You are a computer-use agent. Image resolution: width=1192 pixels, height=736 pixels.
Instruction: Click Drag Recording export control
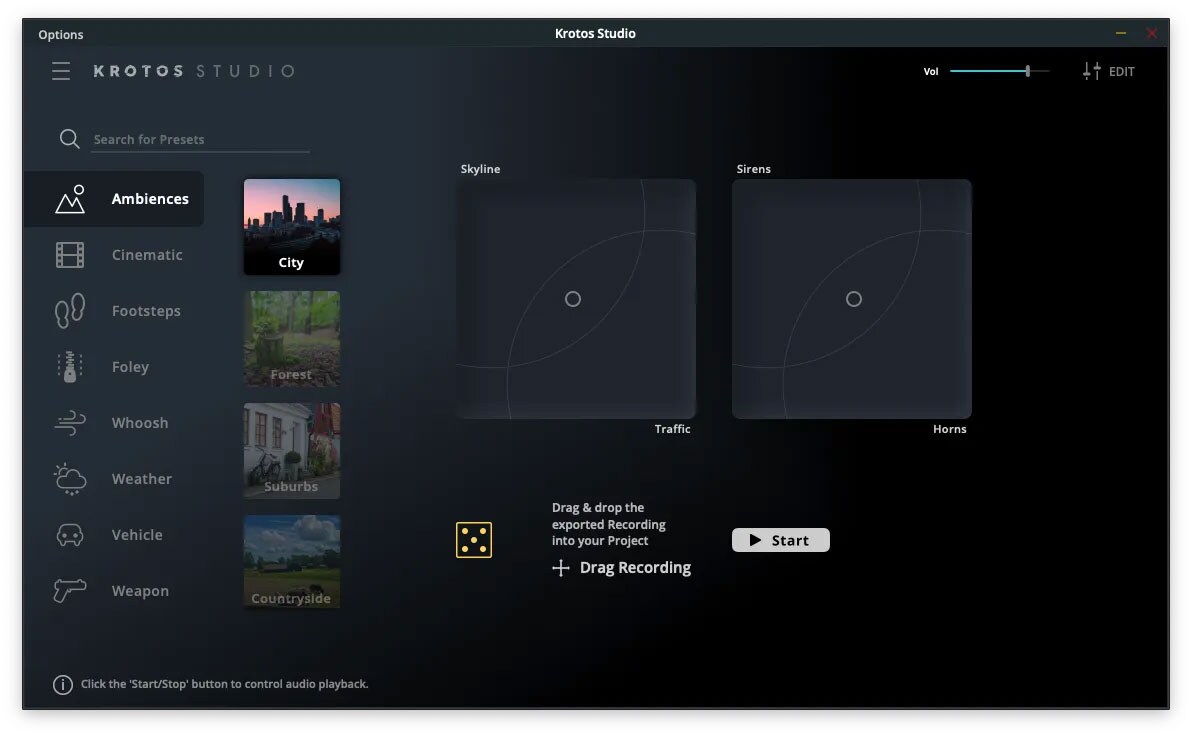621,568
